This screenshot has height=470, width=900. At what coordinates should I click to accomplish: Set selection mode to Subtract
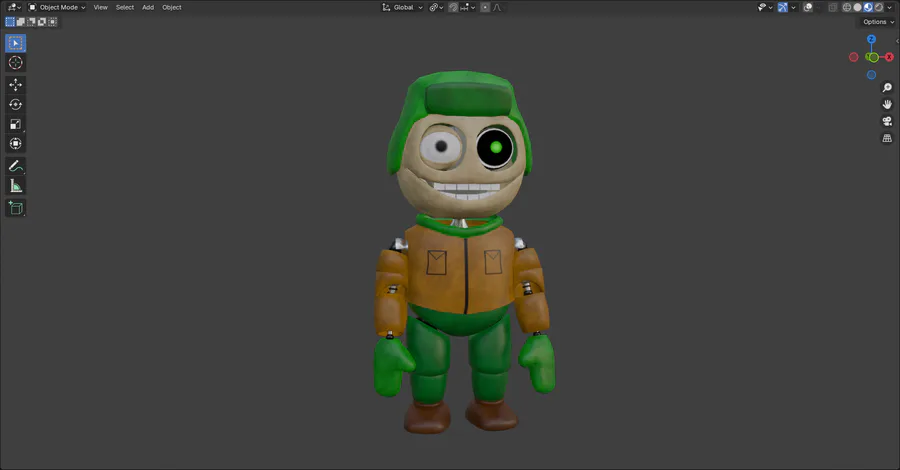(31, 22)
